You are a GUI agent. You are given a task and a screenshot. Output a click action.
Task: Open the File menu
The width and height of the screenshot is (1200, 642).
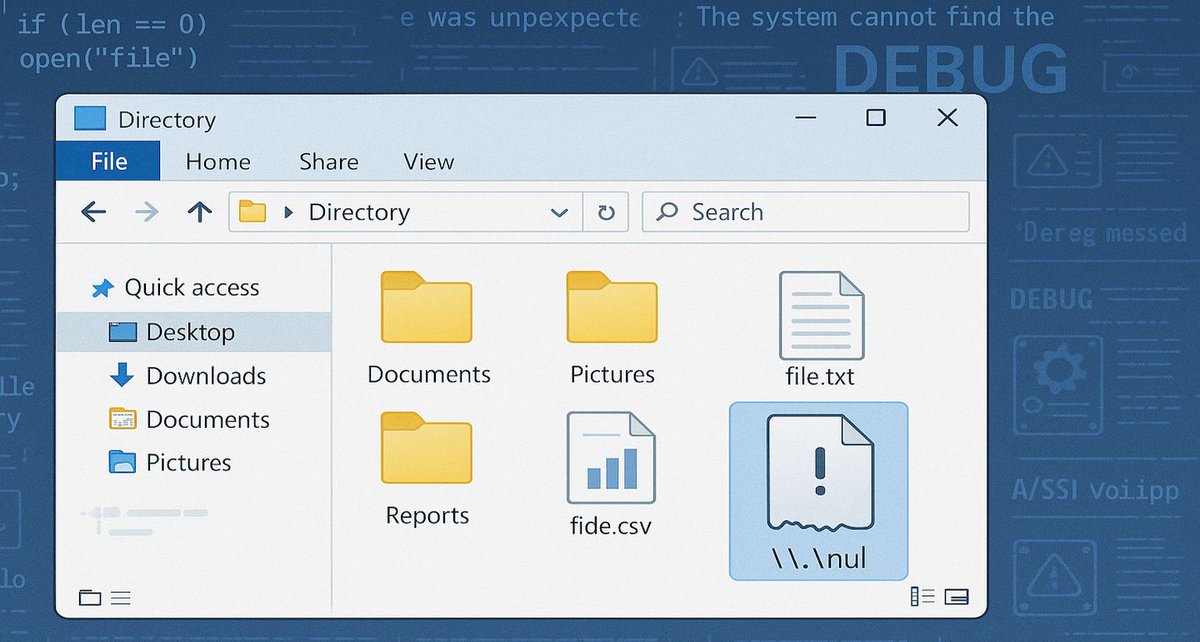(107, 160)
